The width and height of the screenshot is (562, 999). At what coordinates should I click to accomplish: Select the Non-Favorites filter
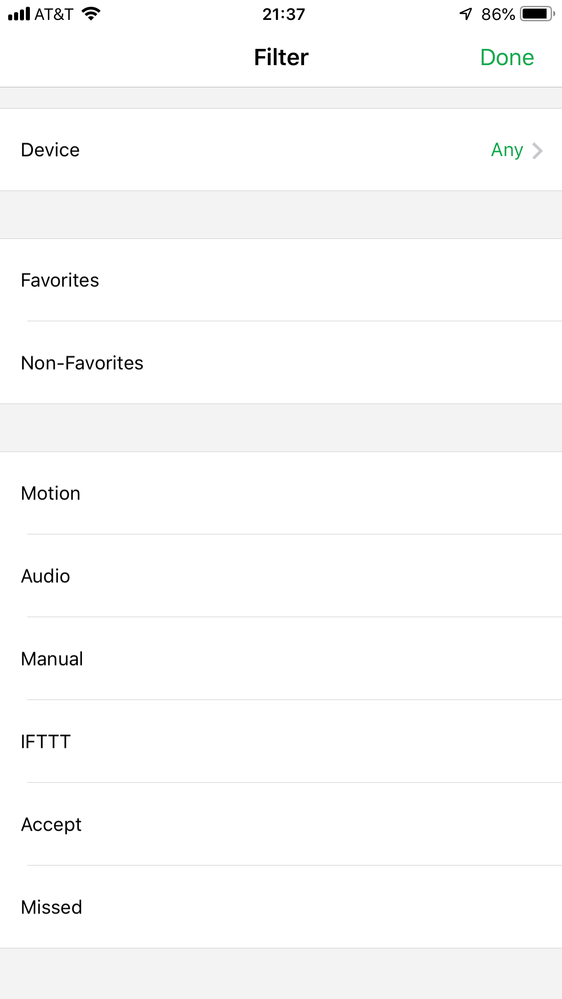coord(281,363)
